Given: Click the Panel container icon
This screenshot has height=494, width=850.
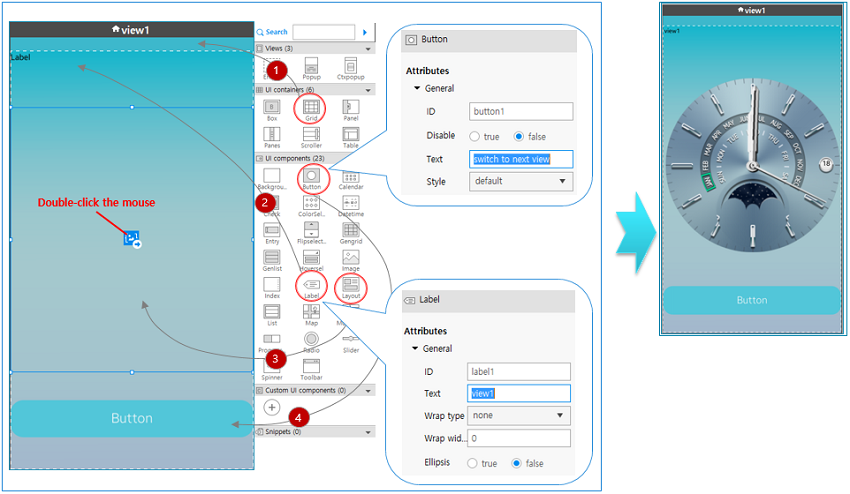Looking at the screenshot, I should point(351,108).
